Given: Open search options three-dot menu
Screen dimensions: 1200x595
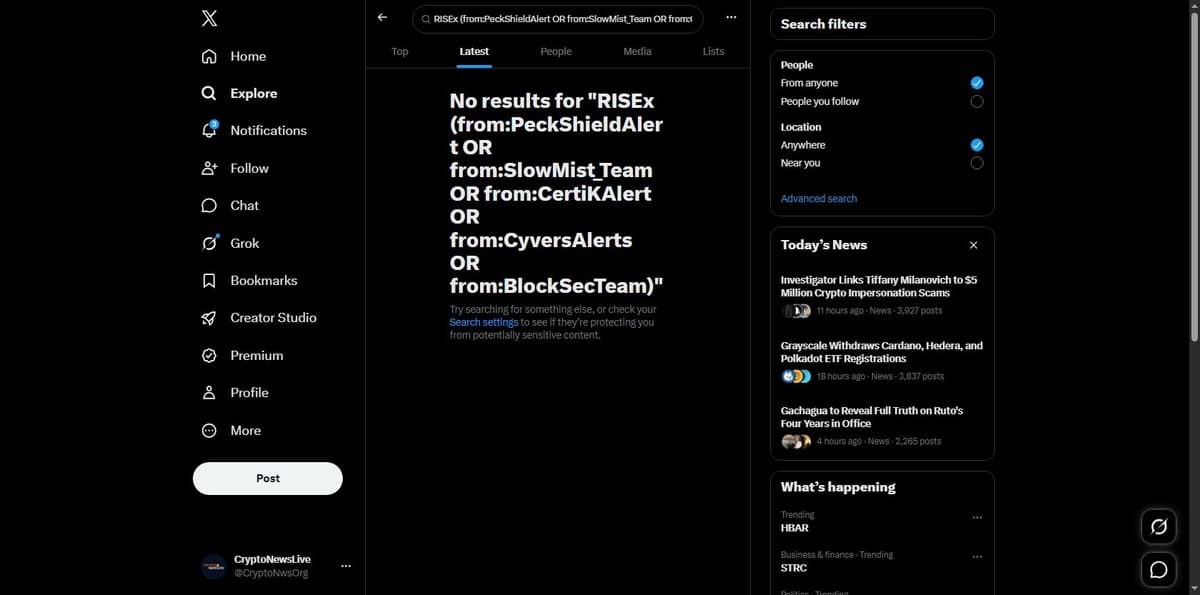Looking at the screenshot, I should point(731,18).
